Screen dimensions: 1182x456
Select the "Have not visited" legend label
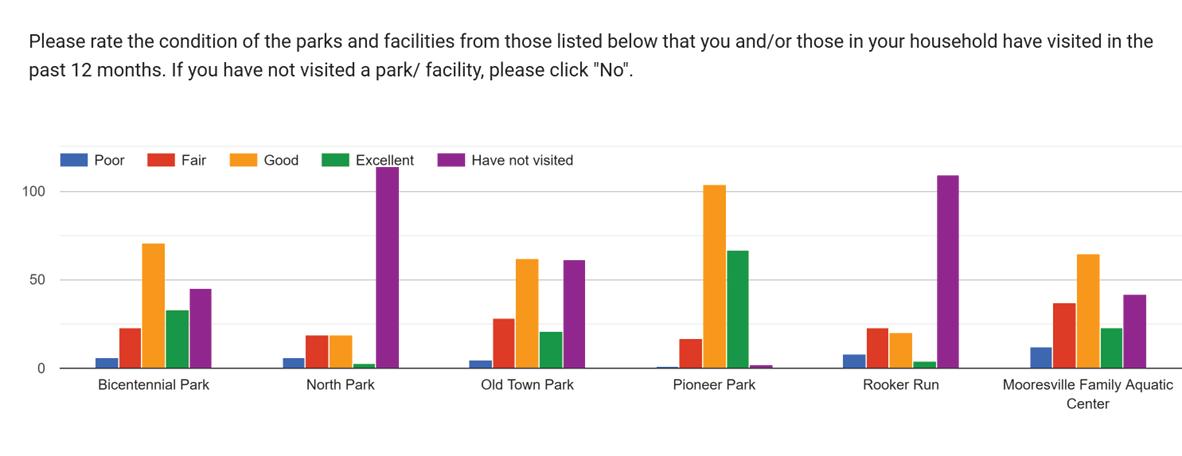click(522, 160)
